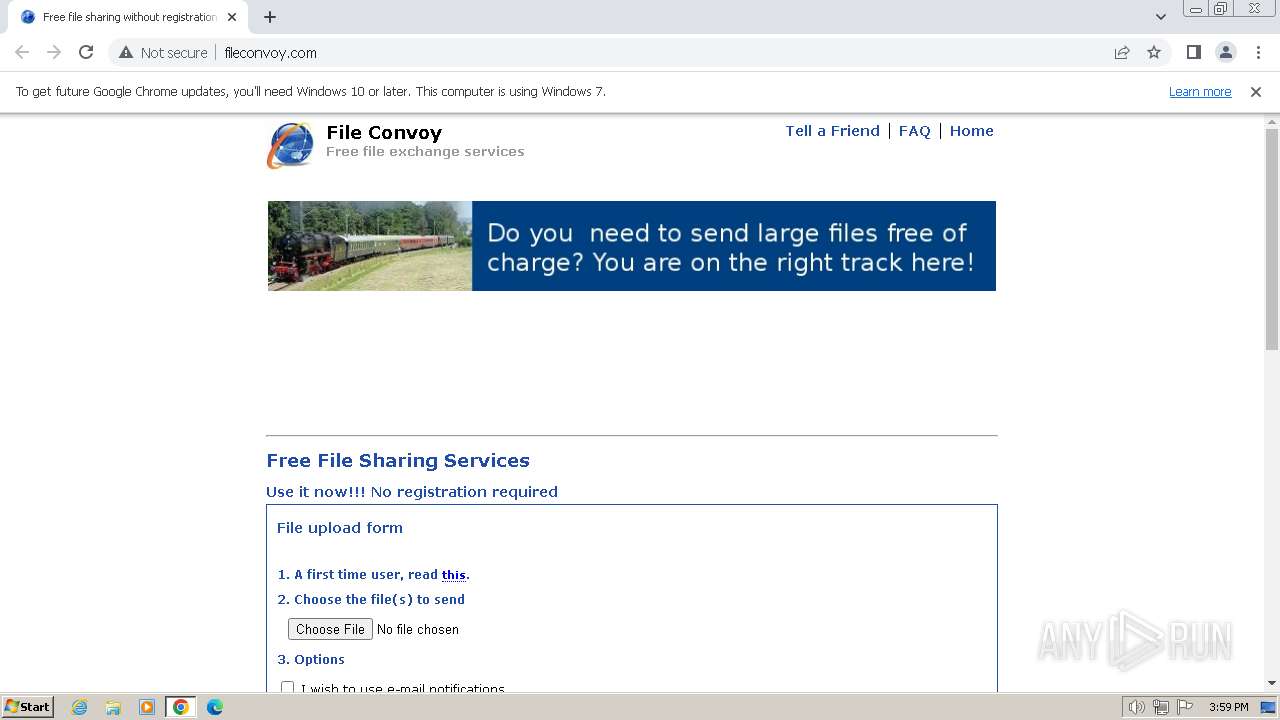
Task: Click the 'Use it now!!! No registration required' text
Action: click(412, 492)
